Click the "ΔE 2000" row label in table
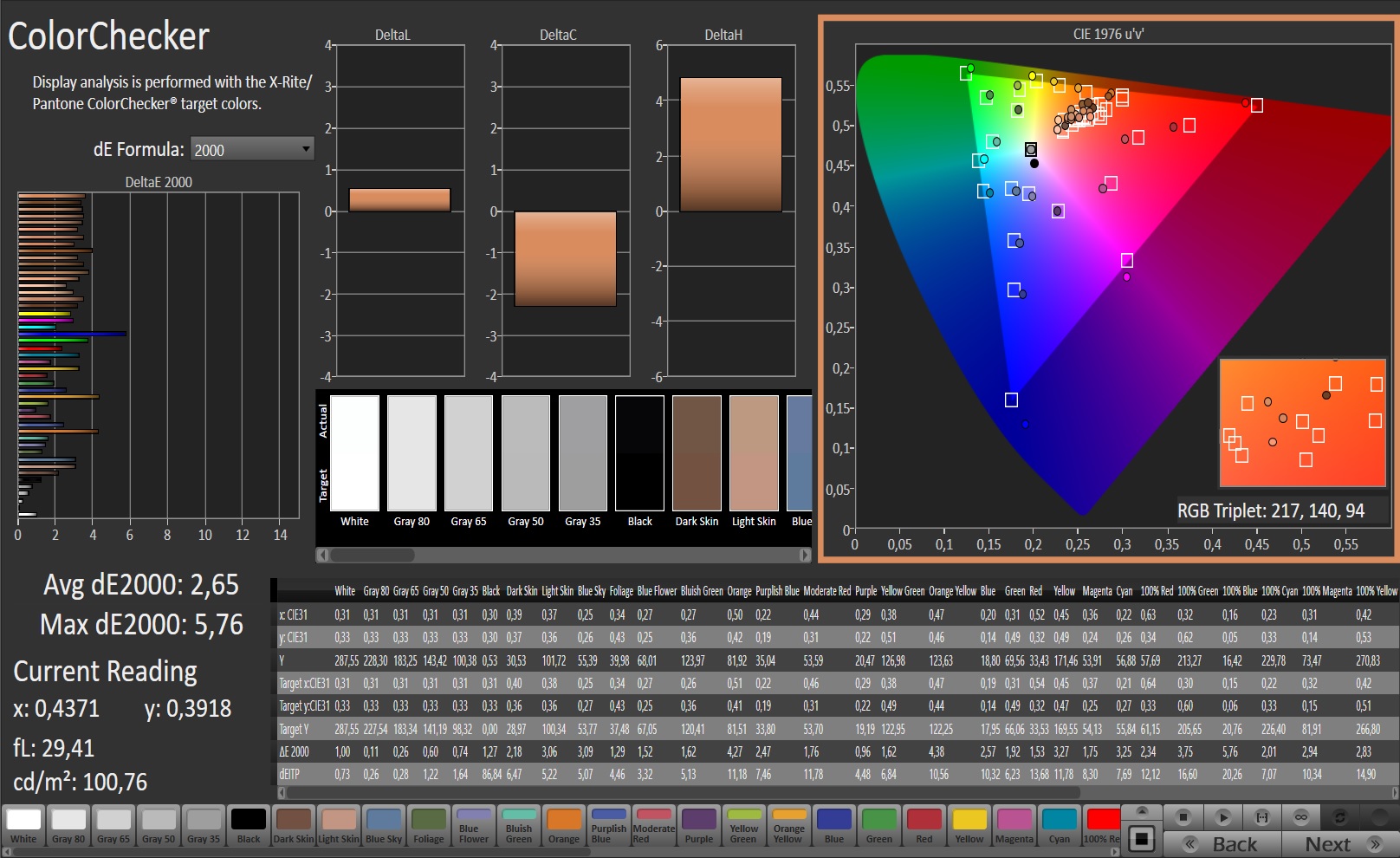The width and height of the screenshot is (1400, 858). [x=294, y=751]
